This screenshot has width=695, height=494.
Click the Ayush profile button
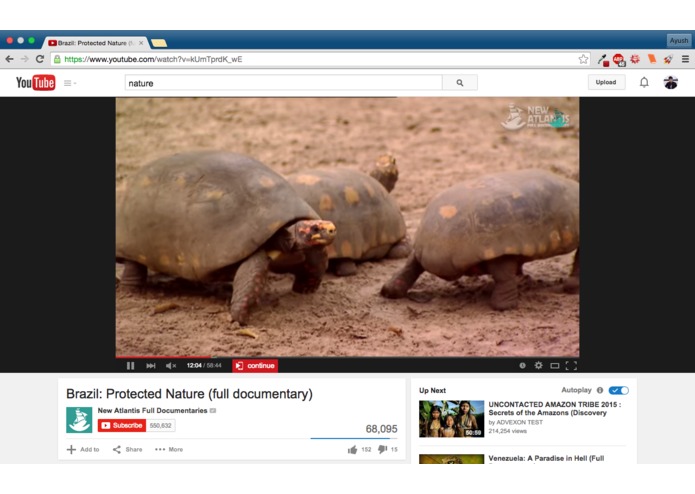[x=679, y=40]
